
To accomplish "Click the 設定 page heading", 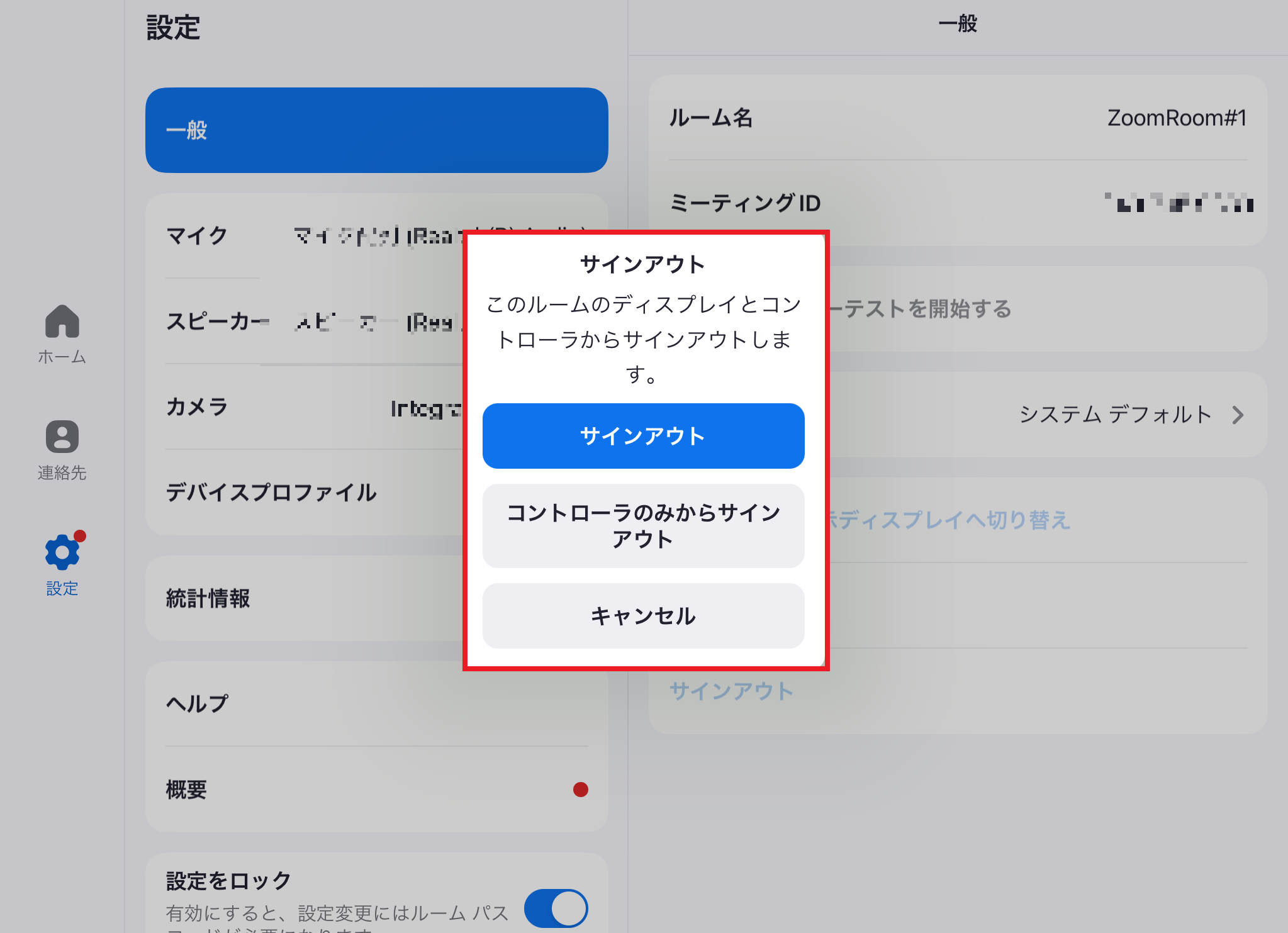I will coord(173,28).
